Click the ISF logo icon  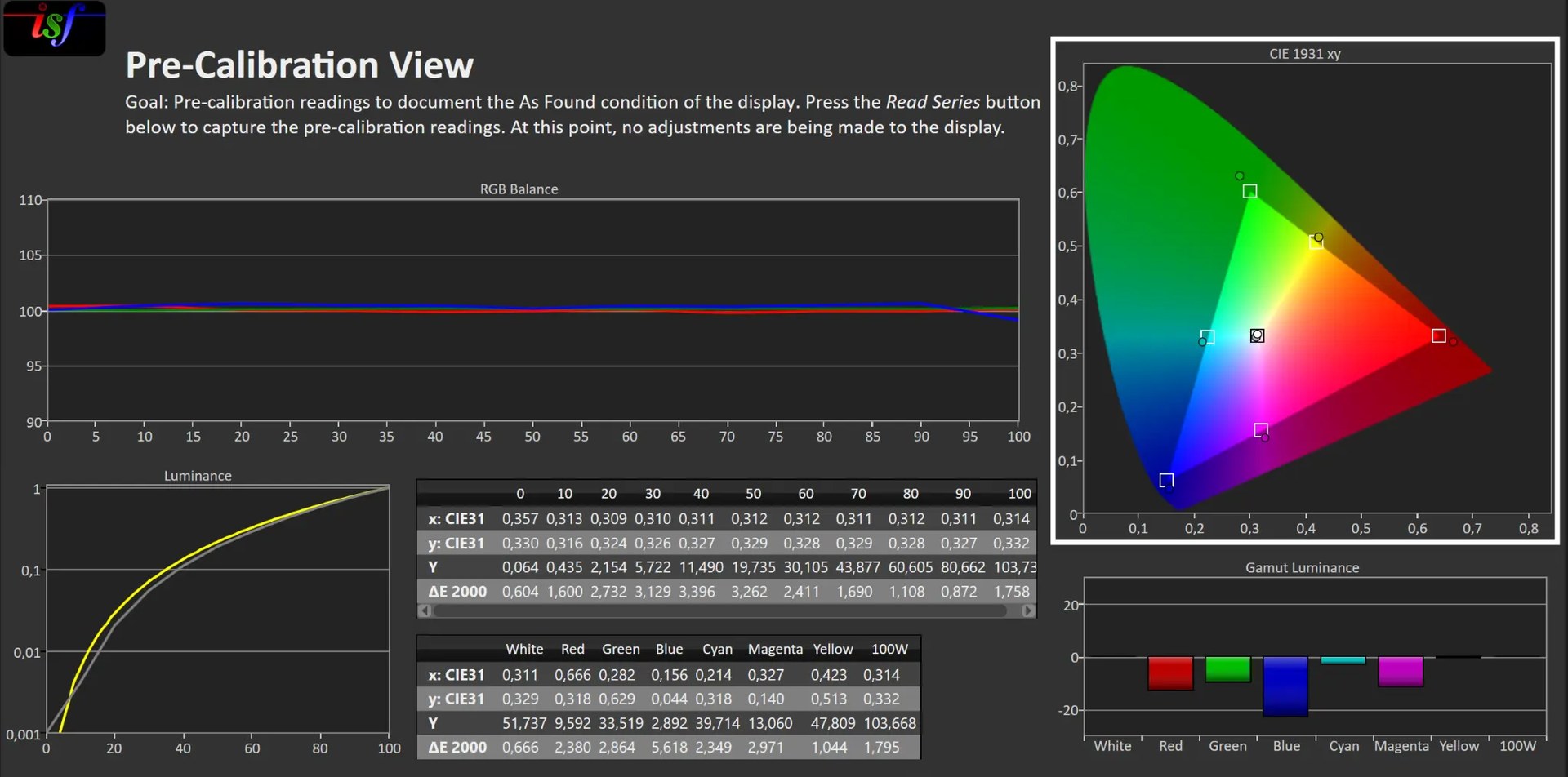click(54, 28)
